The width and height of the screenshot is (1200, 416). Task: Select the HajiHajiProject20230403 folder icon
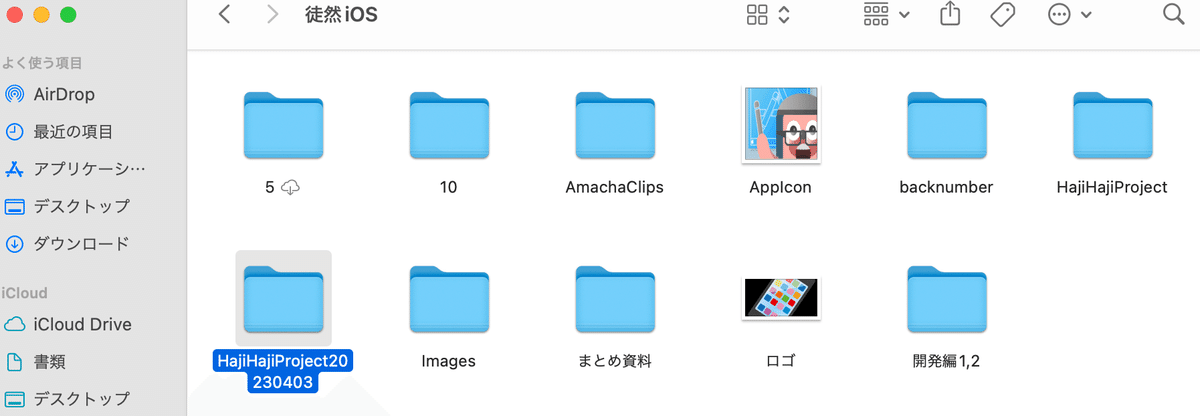284,299
